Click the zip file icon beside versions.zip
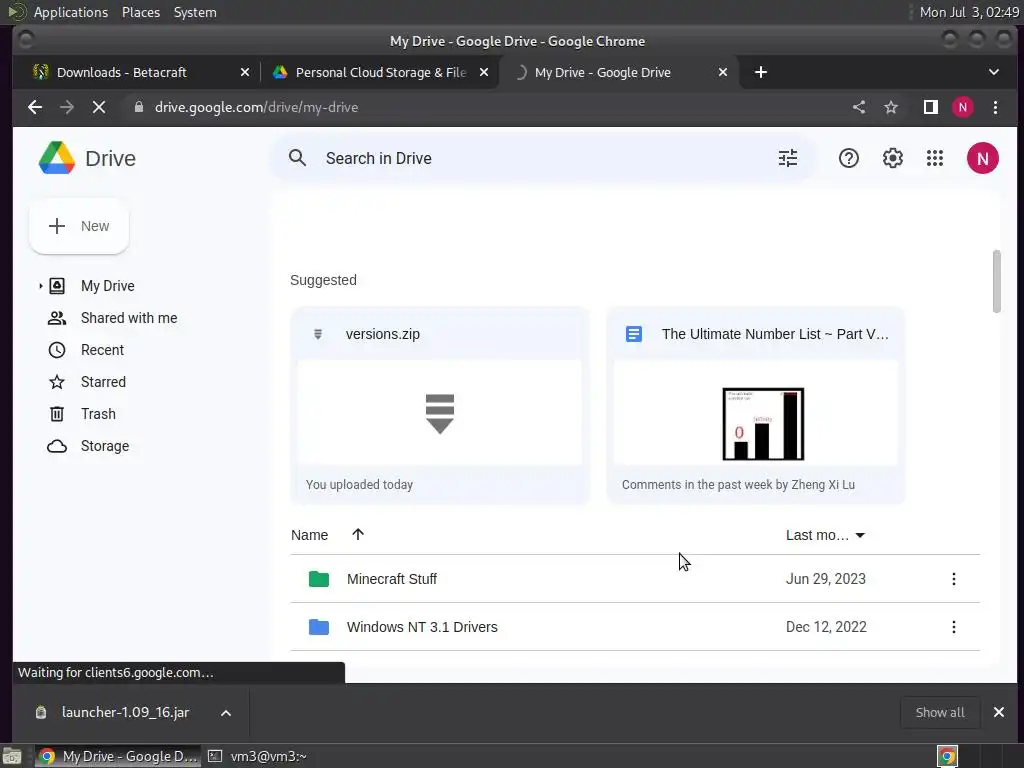Screen dimensions: 1024x768 318,334
